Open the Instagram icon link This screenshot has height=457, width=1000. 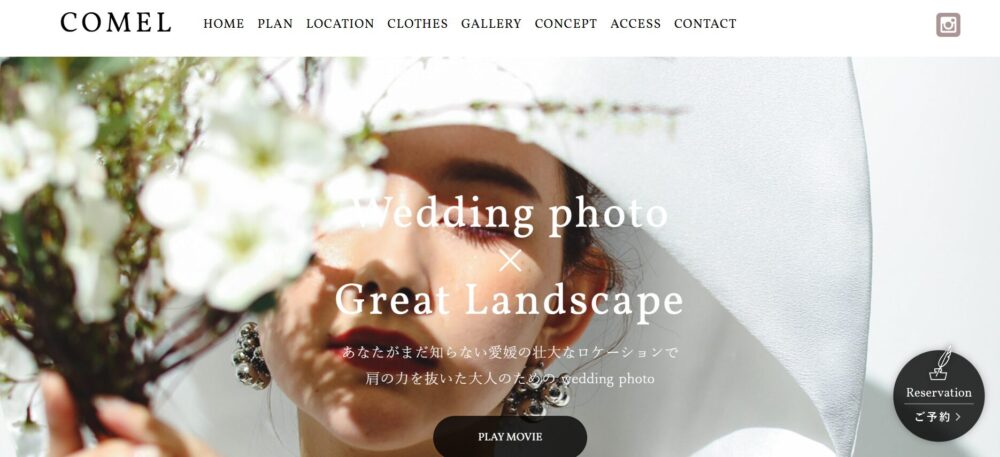click(948, 25)
